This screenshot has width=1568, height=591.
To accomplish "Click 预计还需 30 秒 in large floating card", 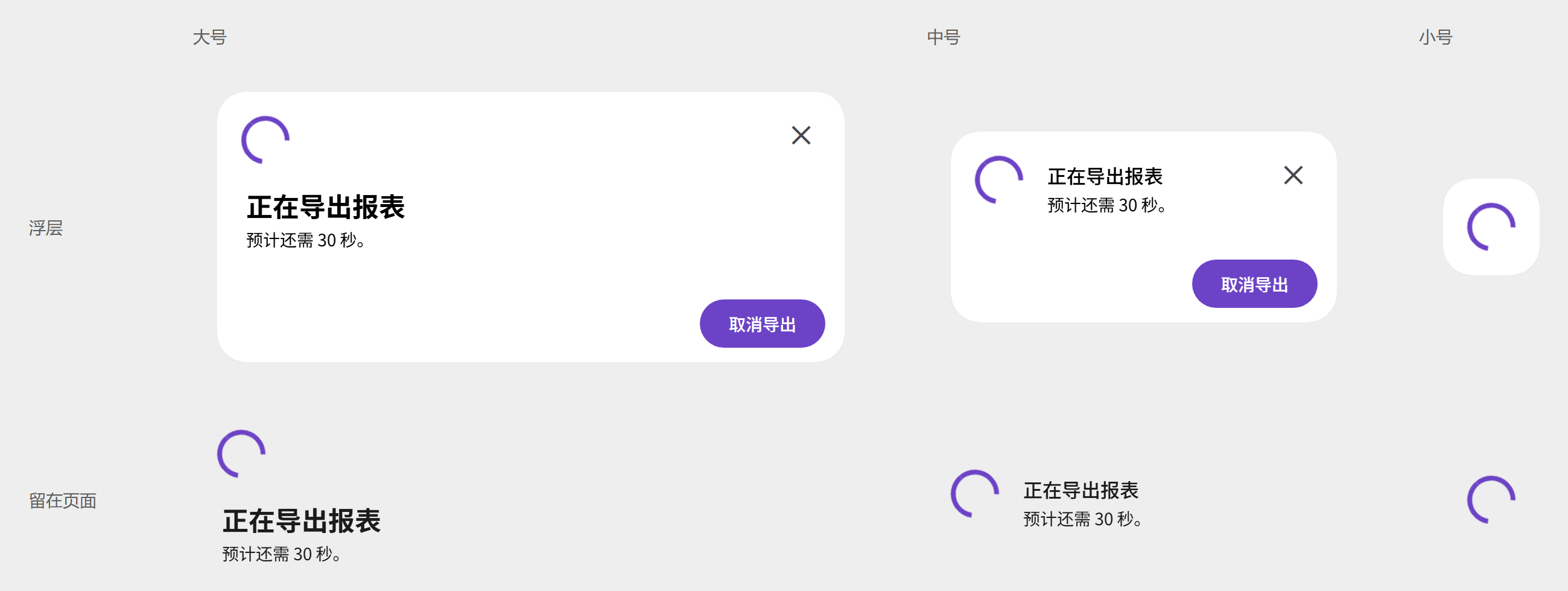I will pos(305,241).
